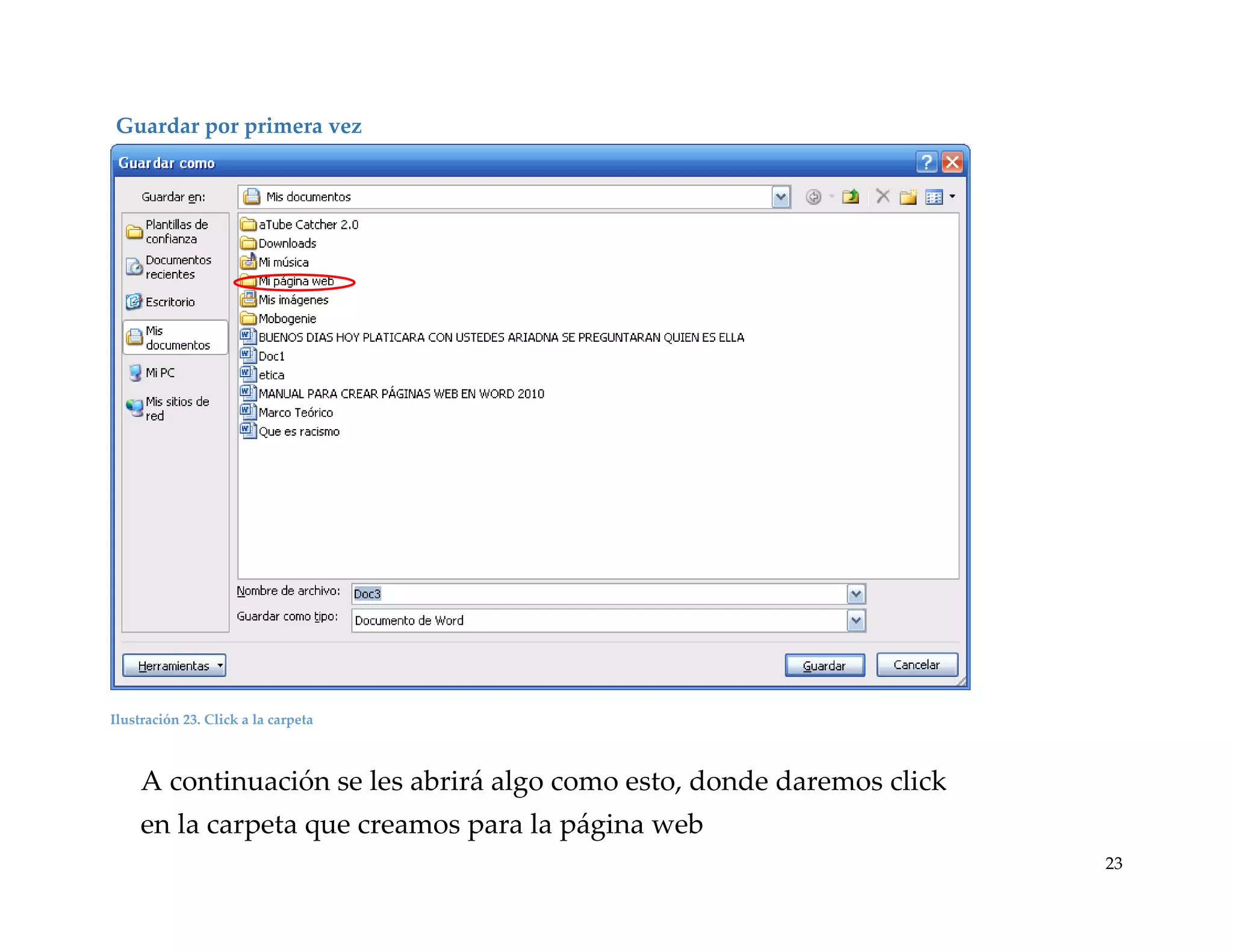1233x952 pixels.
Task: Click the Up One Level folder icon
Action: 850,197
